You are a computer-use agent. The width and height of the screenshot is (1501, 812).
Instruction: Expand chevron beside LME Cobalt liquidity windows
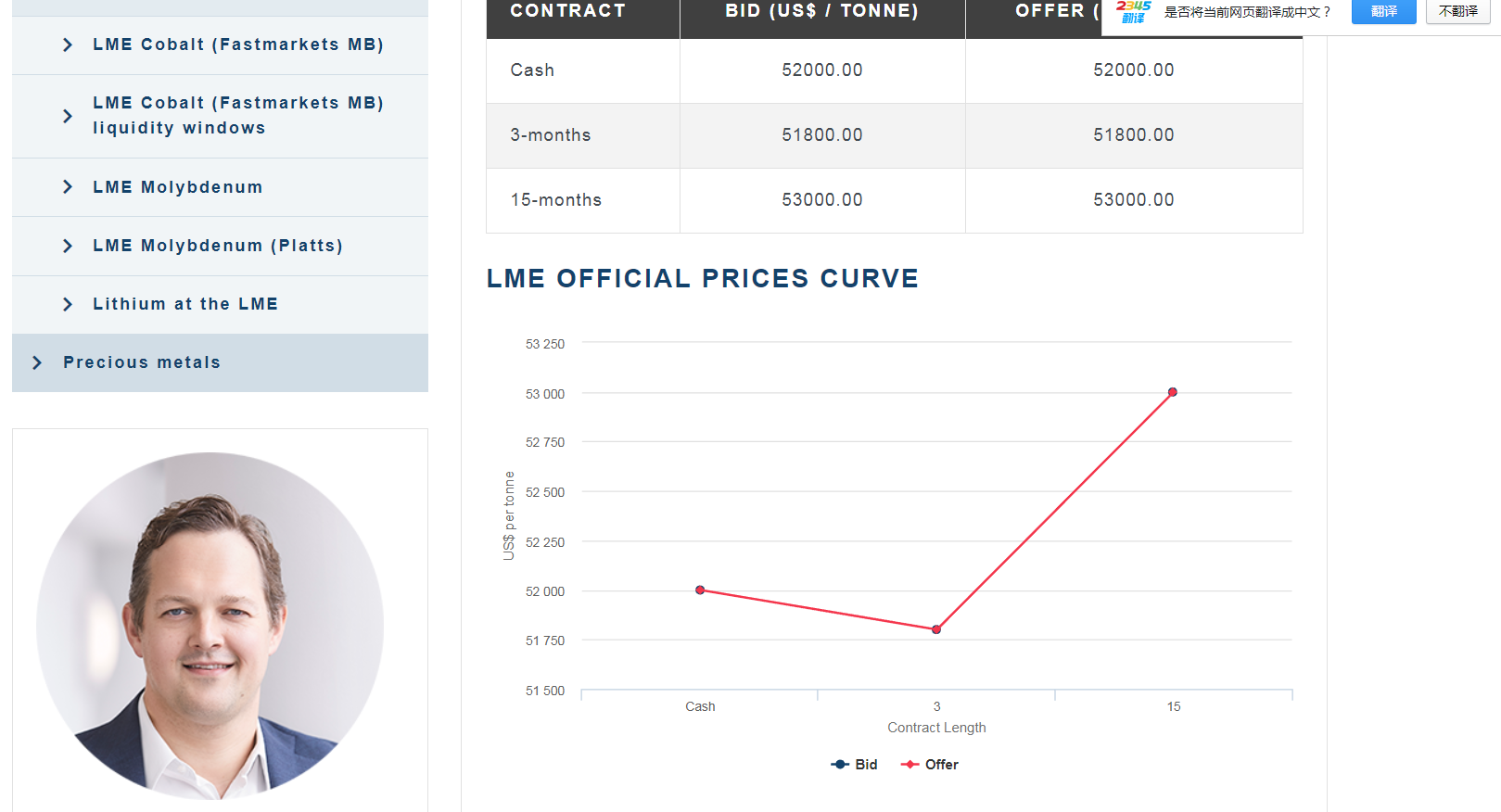tap(68, 116)
